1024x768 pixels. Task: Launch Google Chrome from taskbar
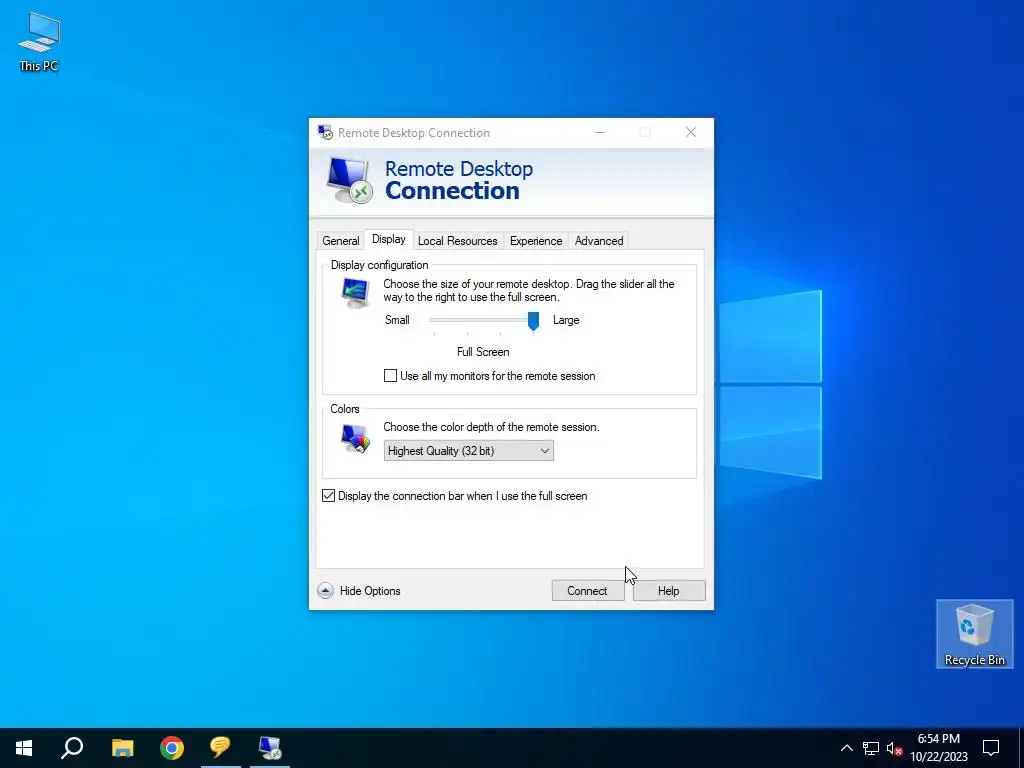click(172, 748)
